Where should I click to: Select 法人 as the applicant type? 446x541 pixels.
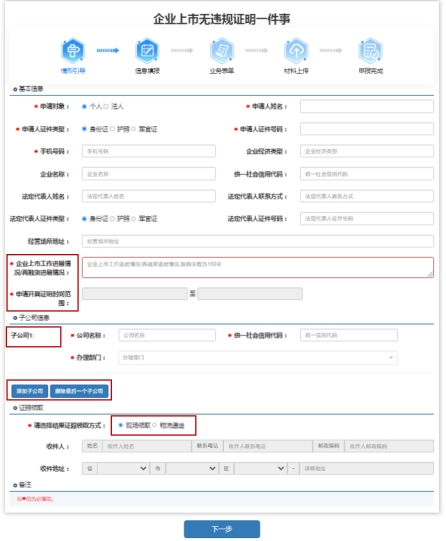tap(106, 107)
